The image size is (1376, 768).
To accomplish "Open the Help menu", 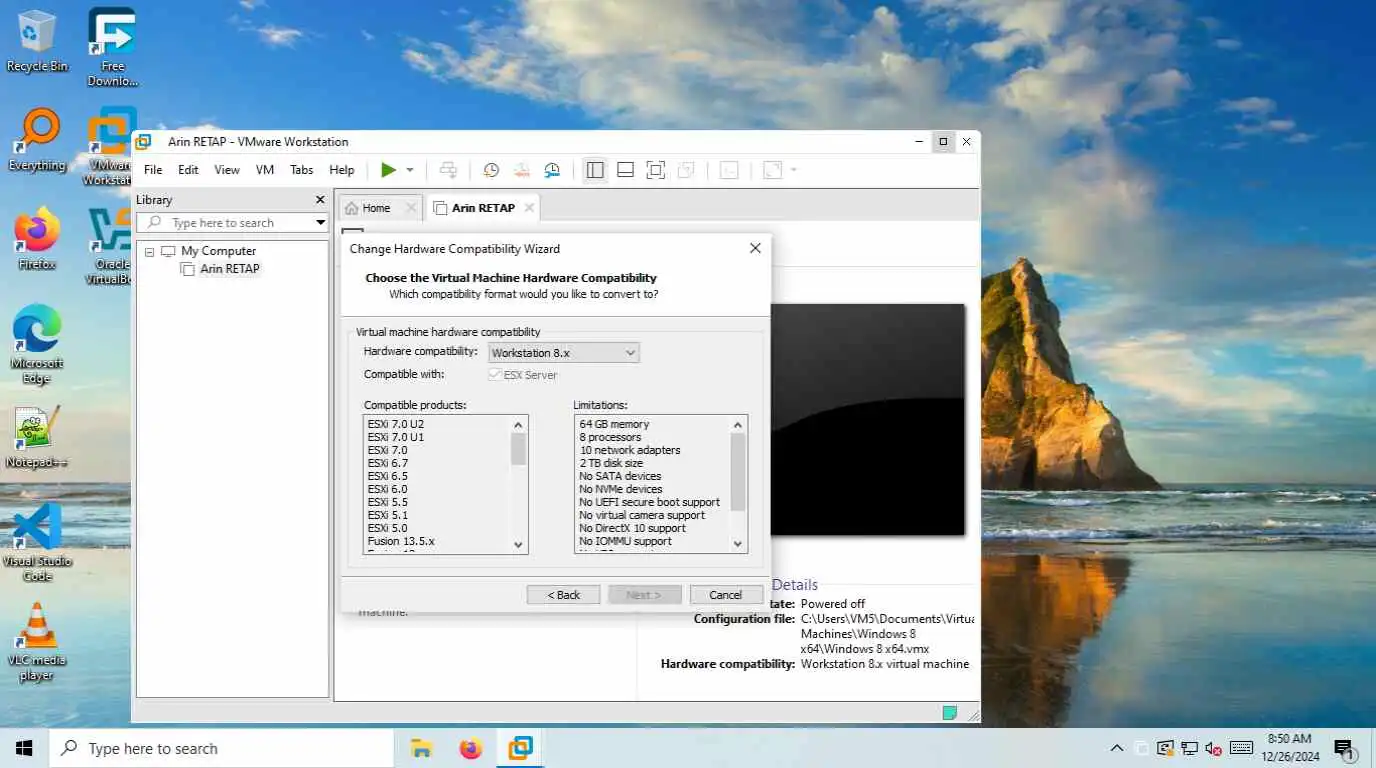I will pyautogui.click(x=342, y=170).
